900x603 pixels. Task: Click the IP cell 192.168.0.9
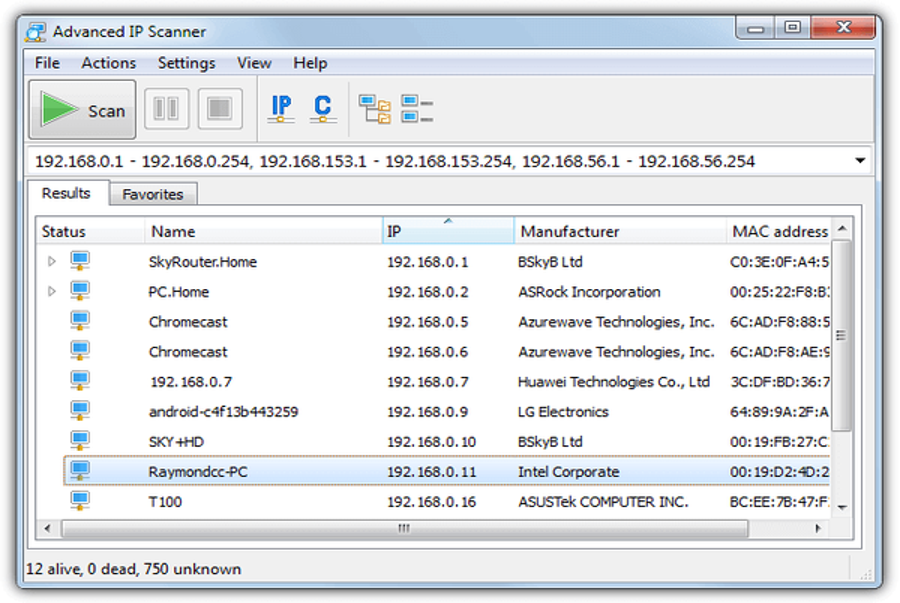(x=428, y=412)
